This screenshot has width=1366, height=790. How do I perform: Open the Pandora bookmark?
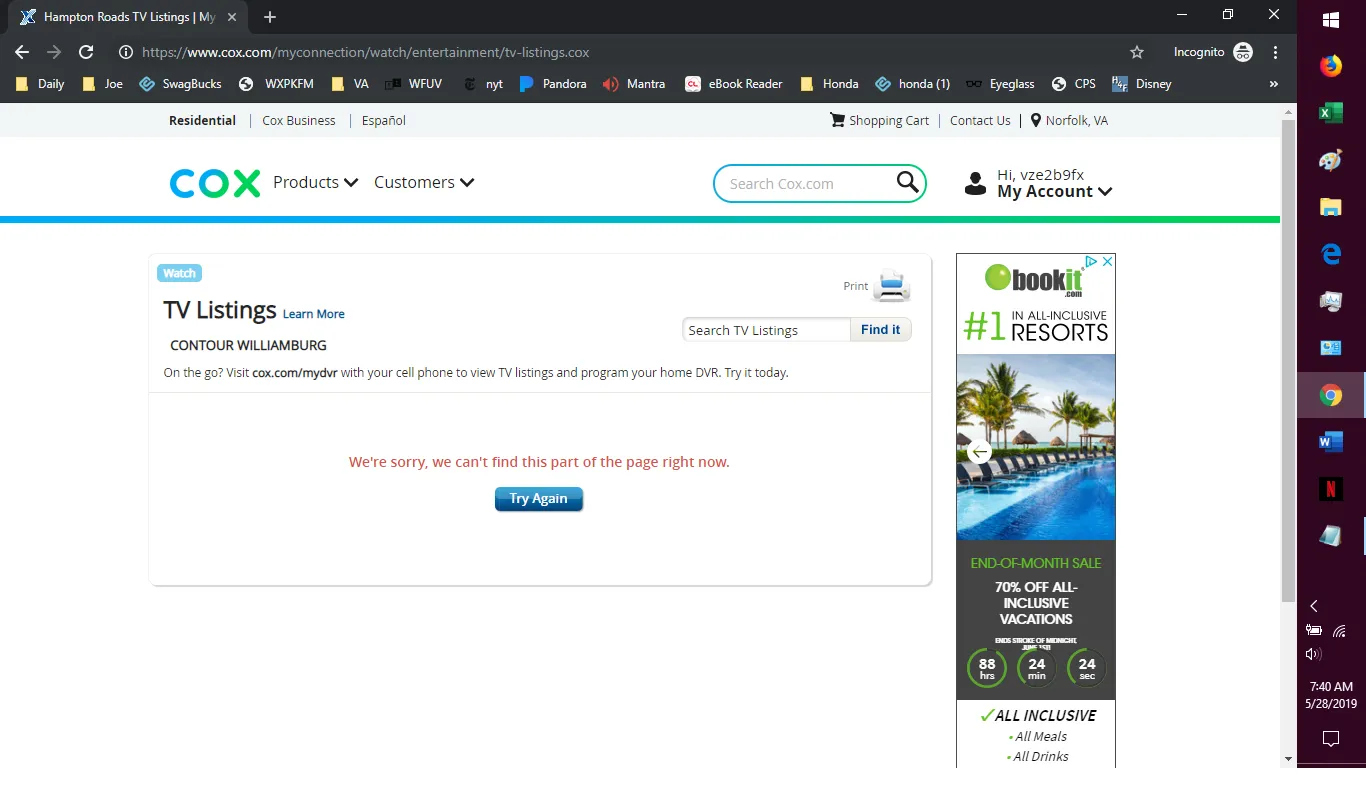pos(553,84)
